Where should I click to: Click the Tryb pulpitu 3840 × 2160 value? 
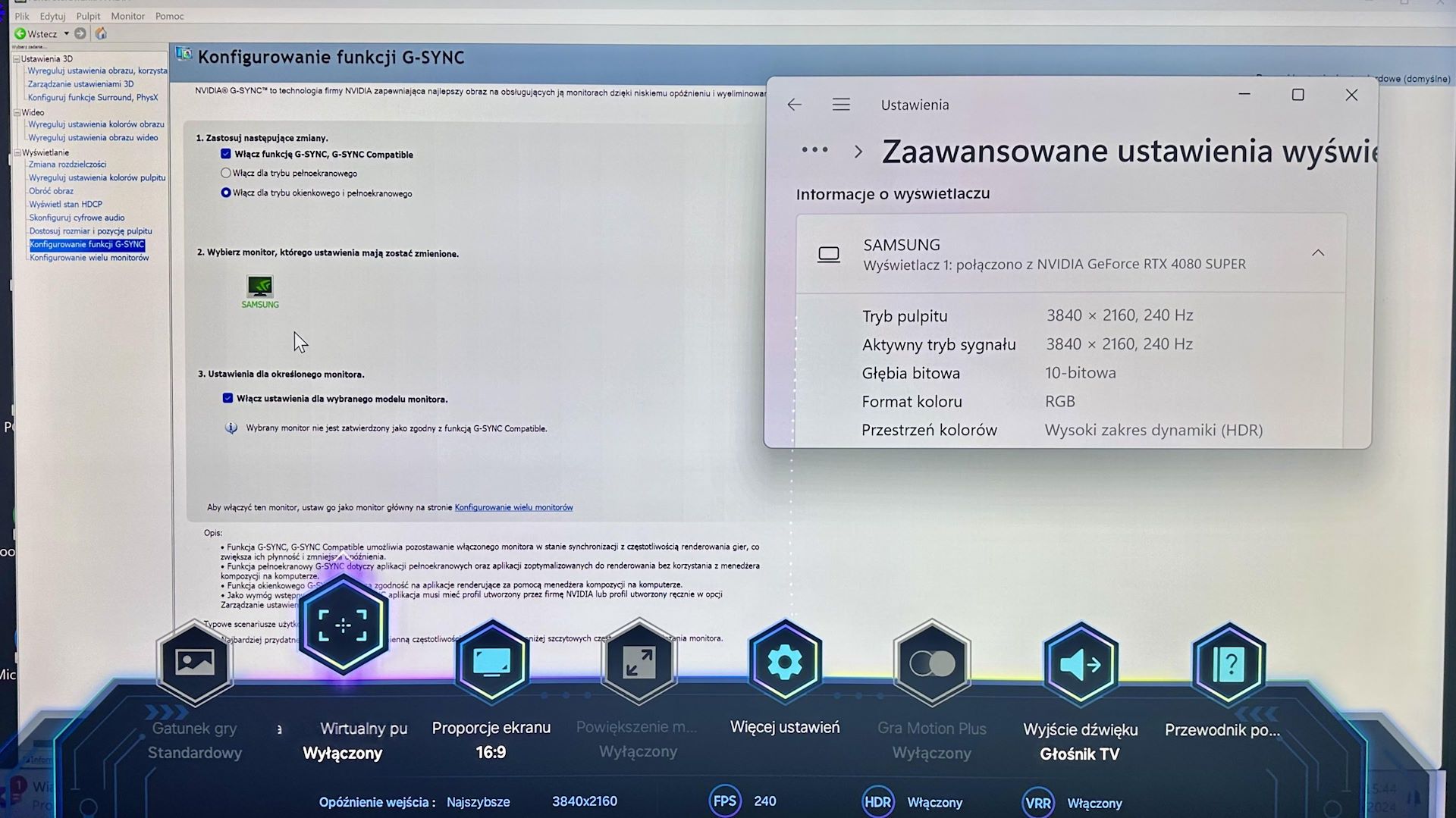(x=1119, y=315)
